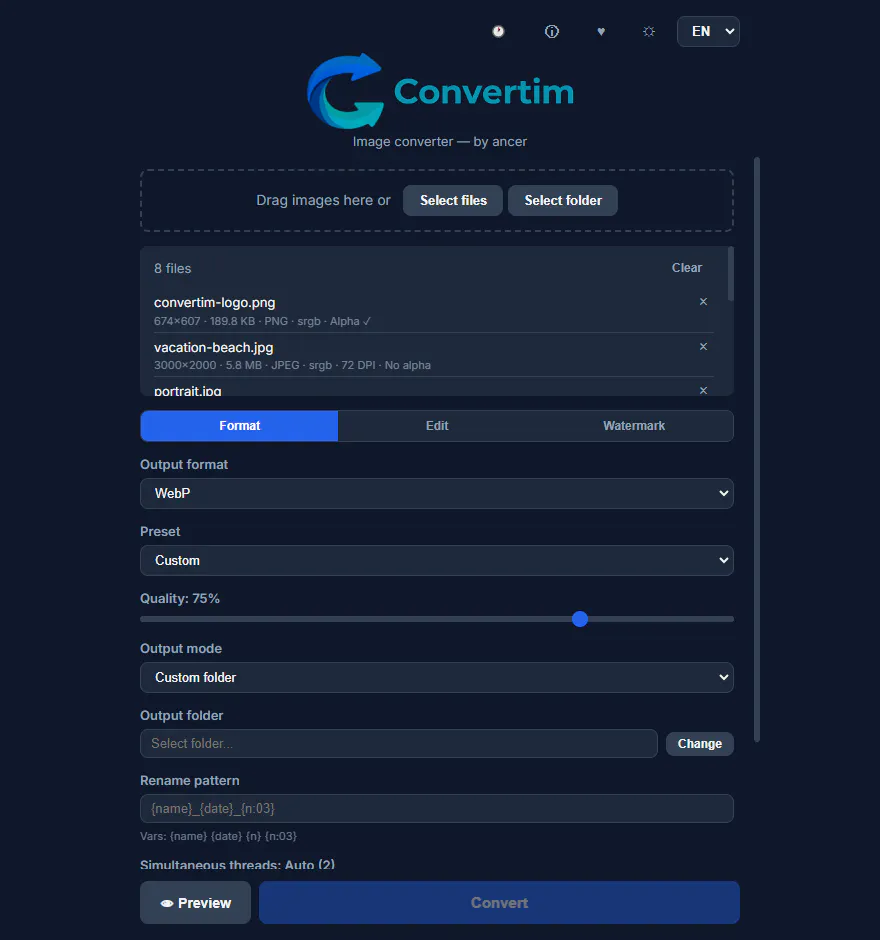Clear the file list
This screenshot has height=940, width=880.
coord(686,268)
